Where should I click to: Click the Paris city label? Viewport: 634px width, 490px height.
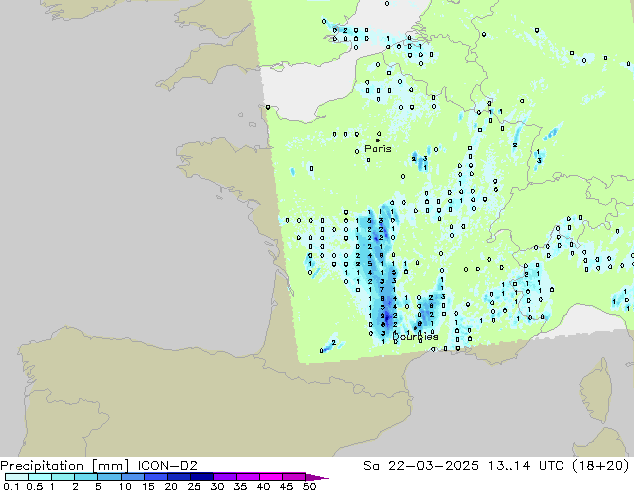click(378, 149)
